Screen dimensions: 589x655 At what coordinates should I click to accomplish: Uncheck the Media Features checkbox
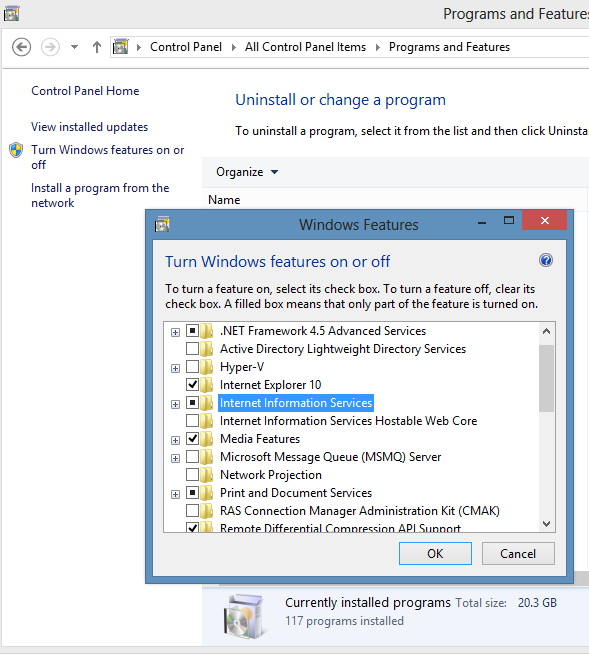click(x=192, y=439)
